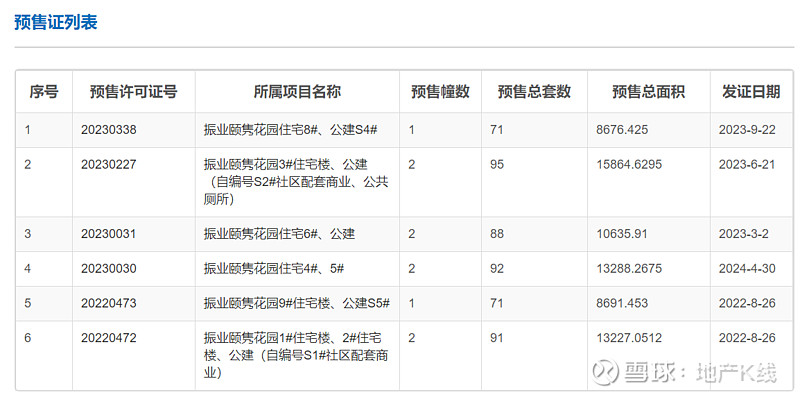
Task: Click building count in permit 20230031 row
Action: click(412, 234)
